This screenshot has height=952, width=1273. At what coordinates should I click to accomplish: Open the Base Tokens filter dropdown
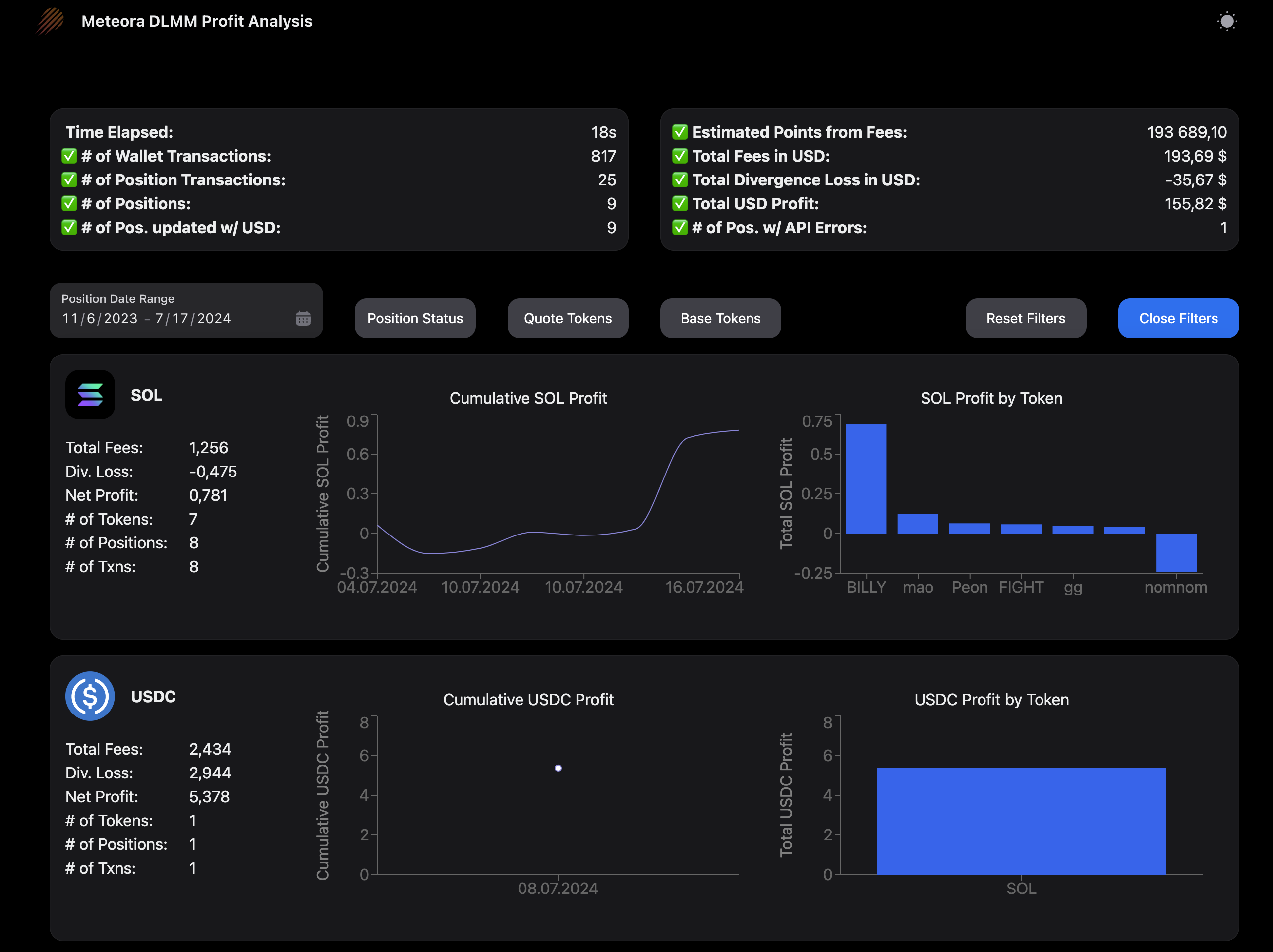pos(720,318)
